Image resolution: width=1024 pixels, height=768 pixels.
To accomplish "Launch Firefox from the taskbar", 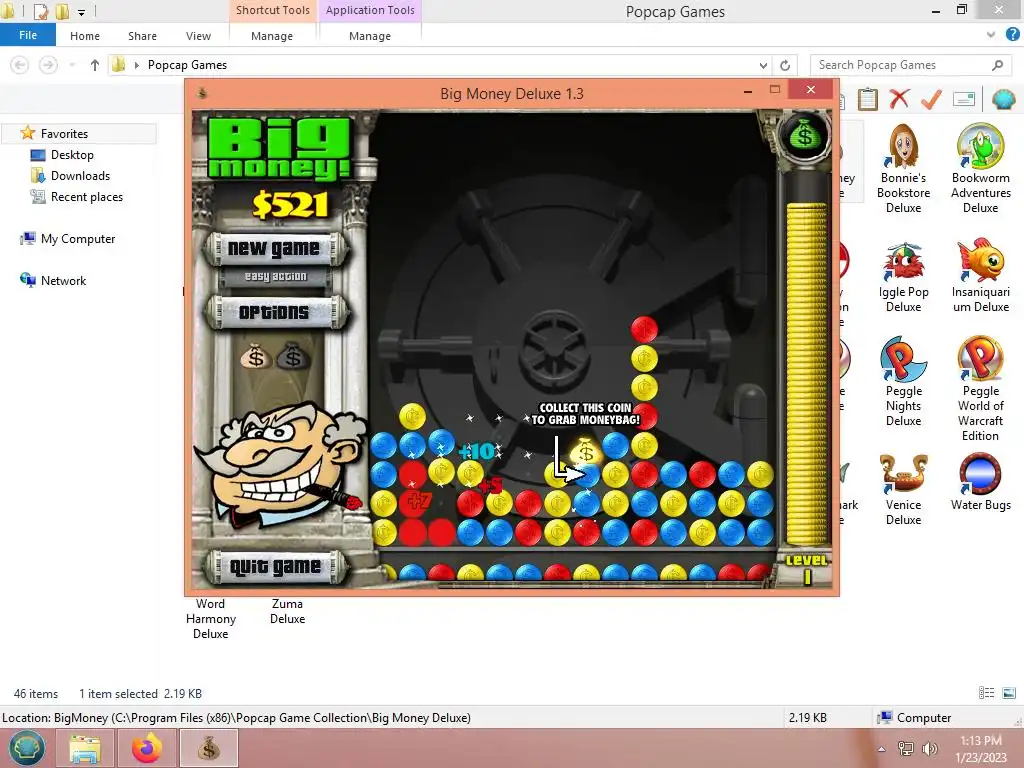I will pyautogui.click(x=146, y=748).
